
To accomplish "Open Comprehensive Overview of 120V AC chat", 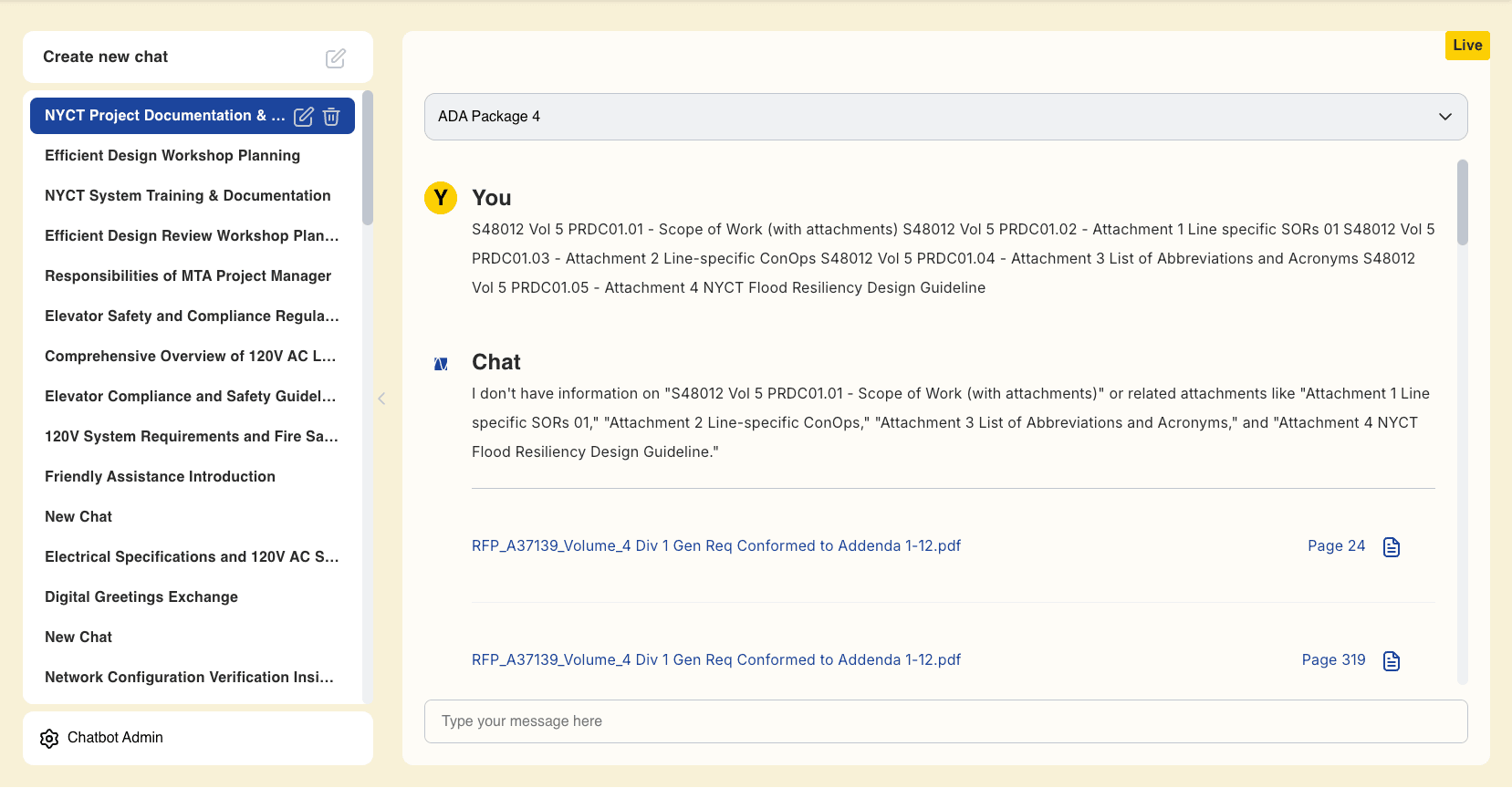I will point(191,357).
